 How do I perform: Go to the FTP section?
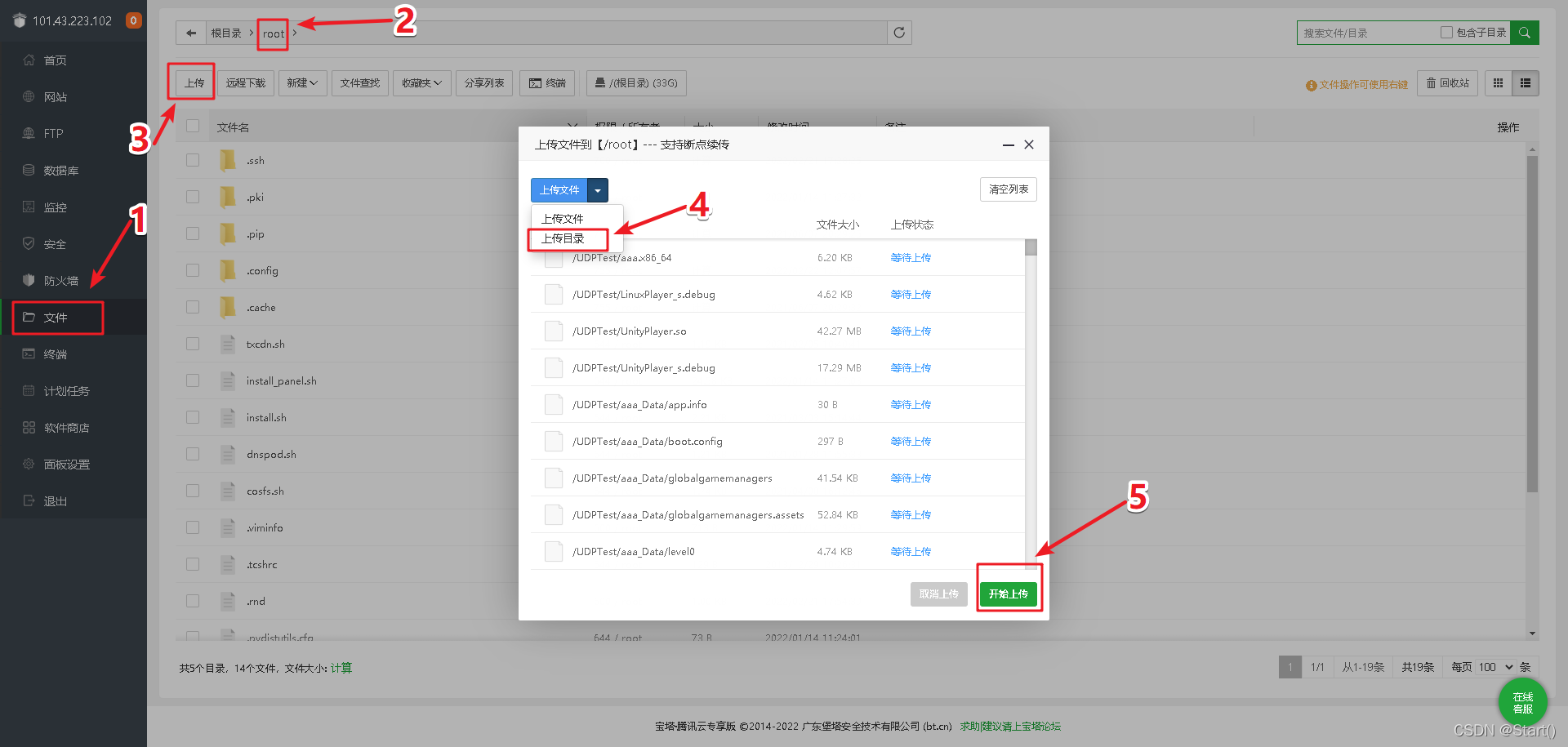click(x=54, y=134)
